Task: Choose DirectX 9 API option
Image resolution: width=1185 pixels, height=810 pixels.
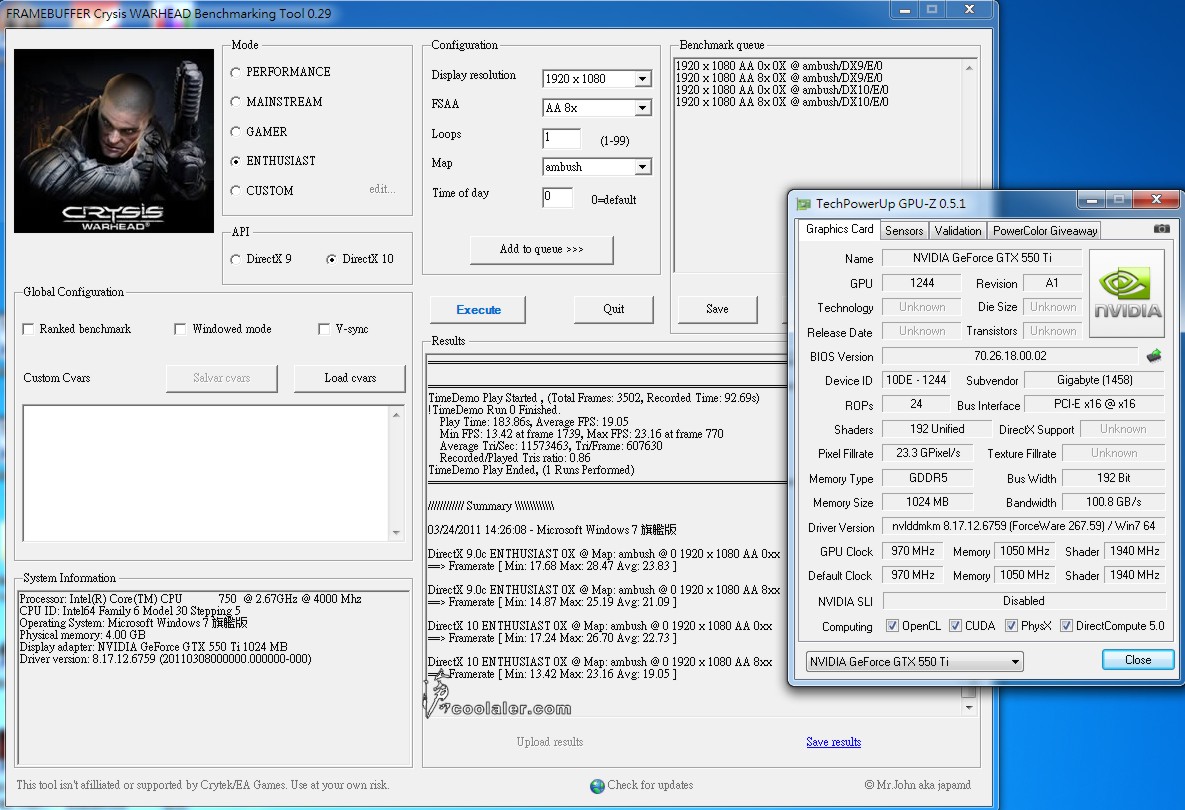Action: click(236, 259)
